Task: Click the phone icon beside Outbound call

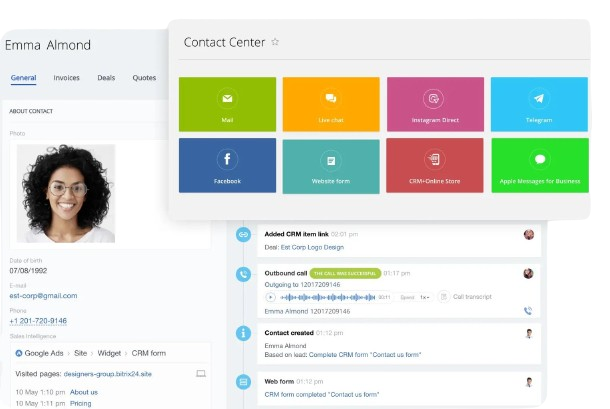Action: (244, 274)
